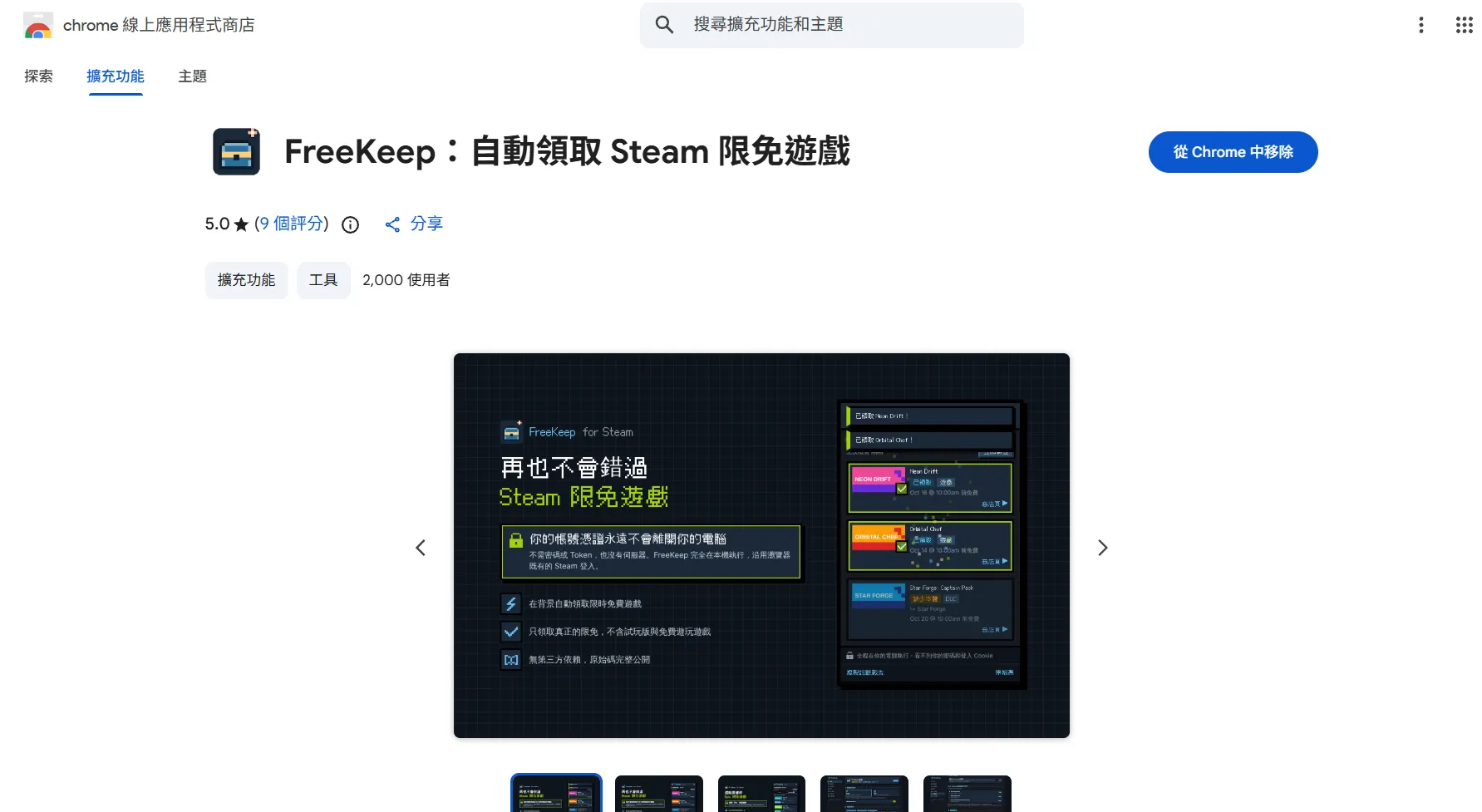
Task: Open the 9 個評分 ratings link
Action: coord(291,224)
